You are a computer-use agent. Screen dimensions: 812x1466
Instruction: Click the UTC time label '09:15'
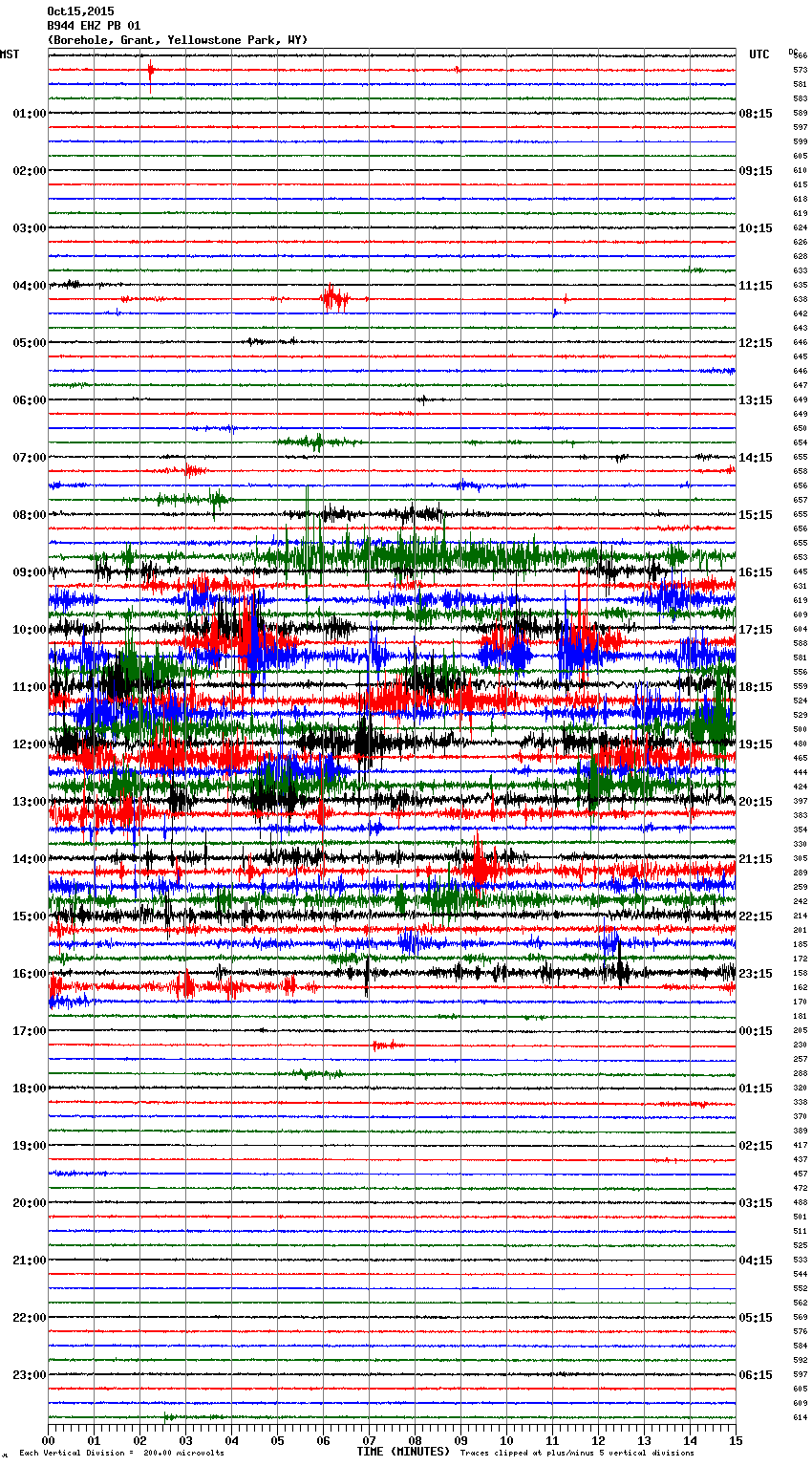point(756,171)
